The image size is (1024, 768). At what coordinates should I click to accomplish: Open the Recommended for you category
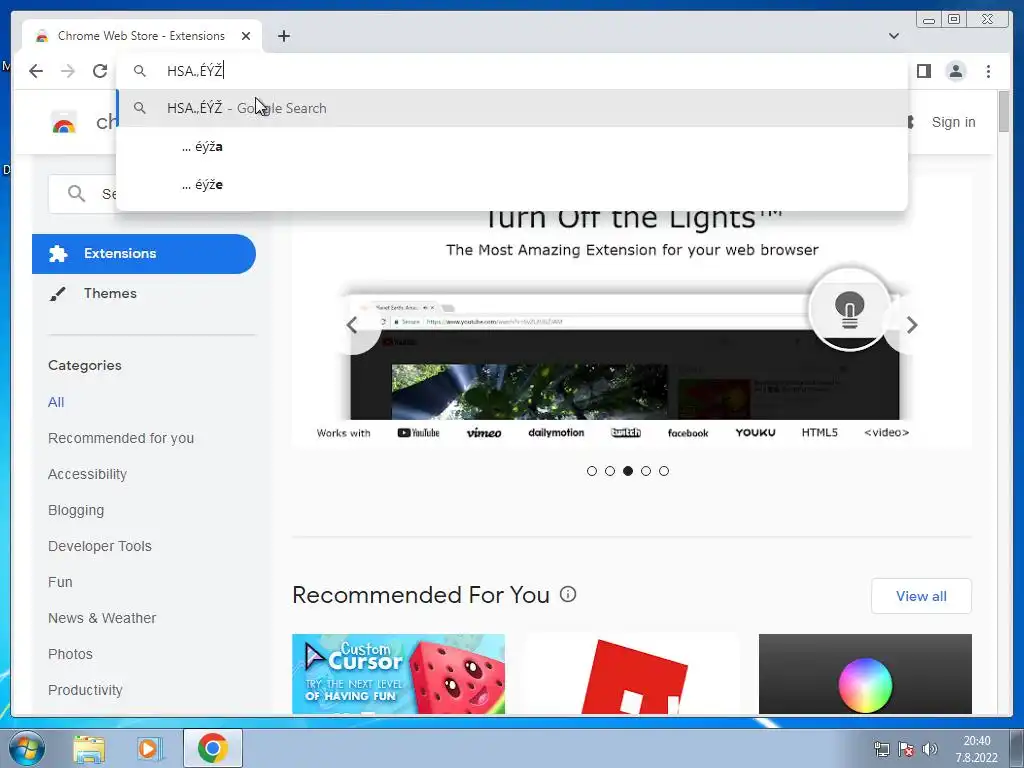[121, 438]
